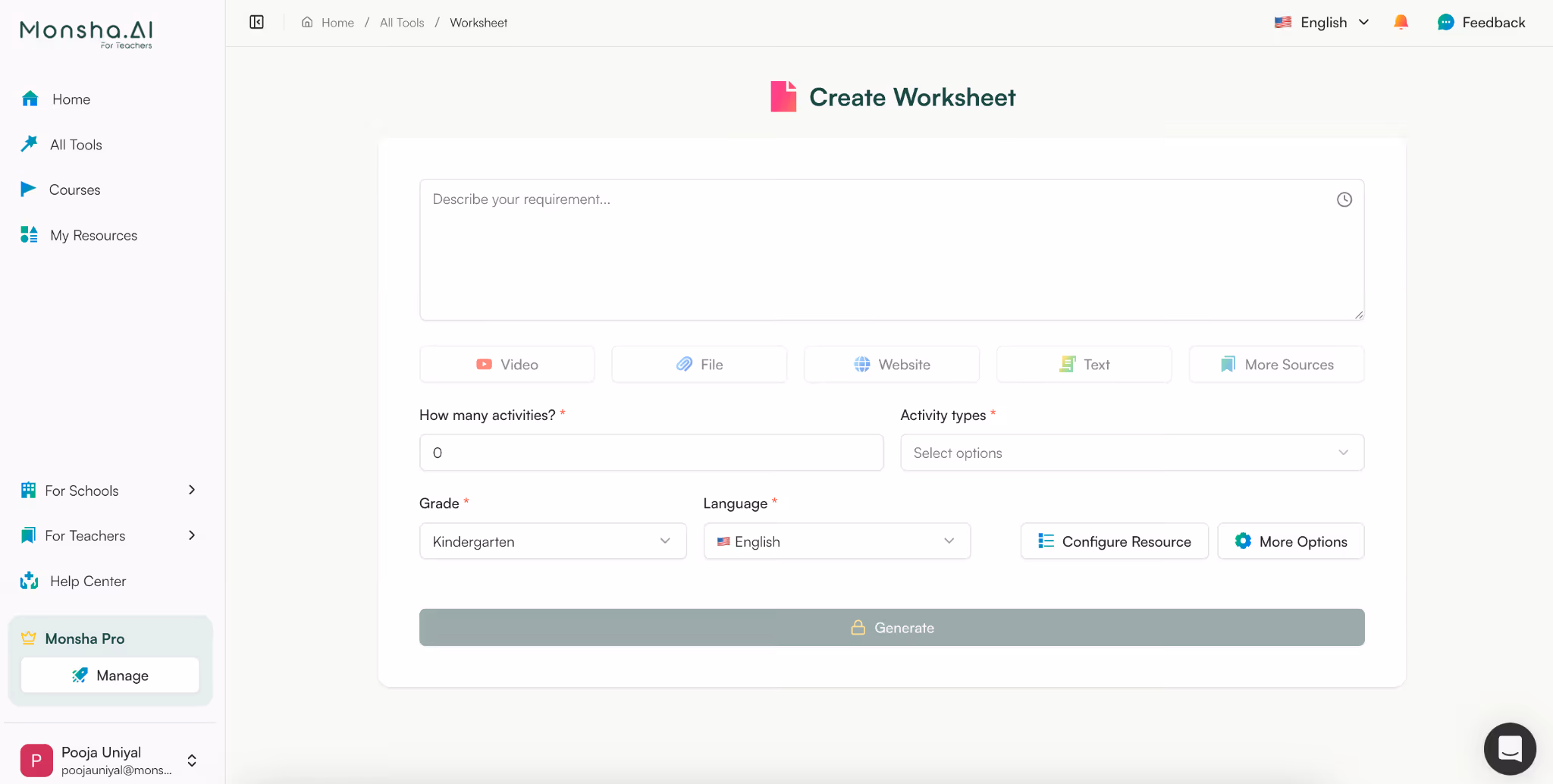
Task: Open the prompt history clock icon
Action: point(1344,199)
